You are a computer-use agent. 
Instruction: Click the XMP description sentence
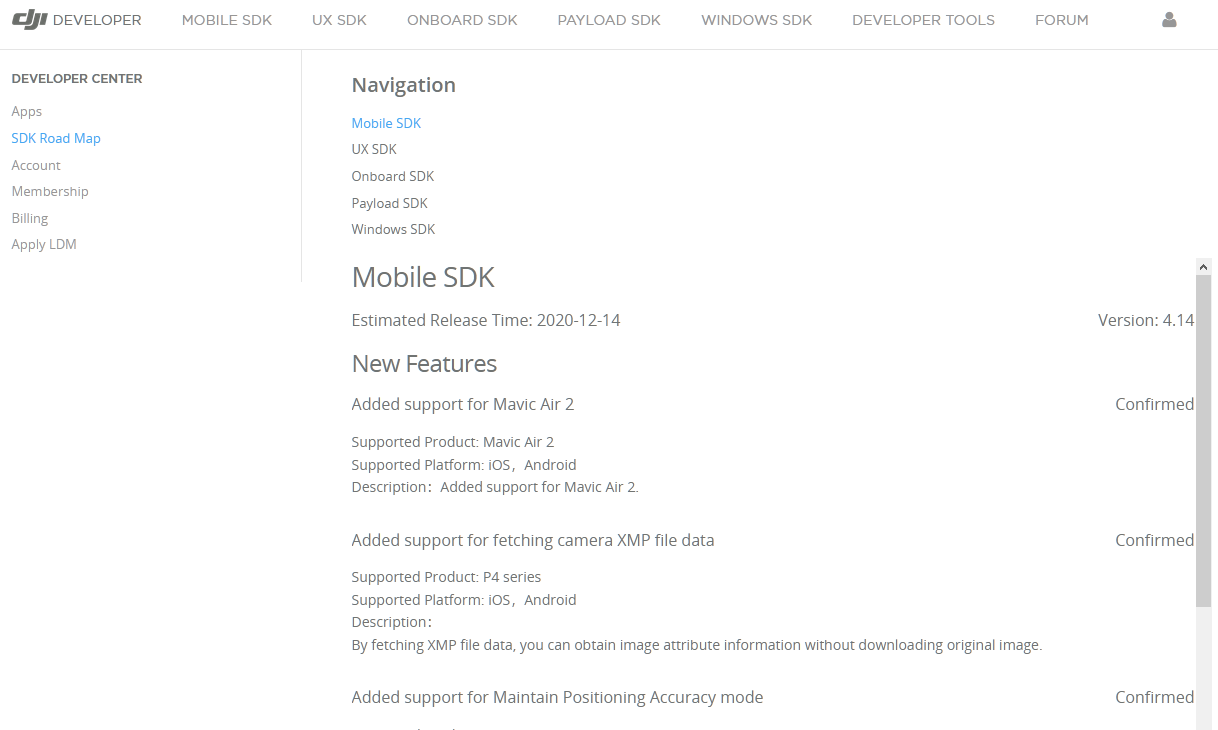point(697,645)
